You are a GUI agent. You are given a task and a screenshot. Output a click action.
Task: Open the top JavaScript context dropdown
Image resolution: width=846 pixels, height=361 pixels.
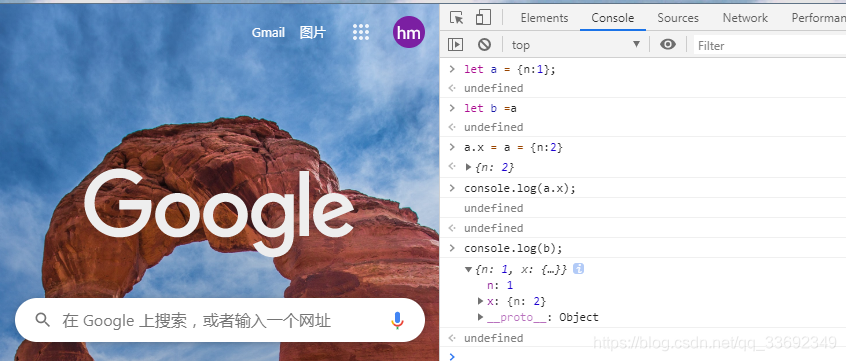pos(576,45)
